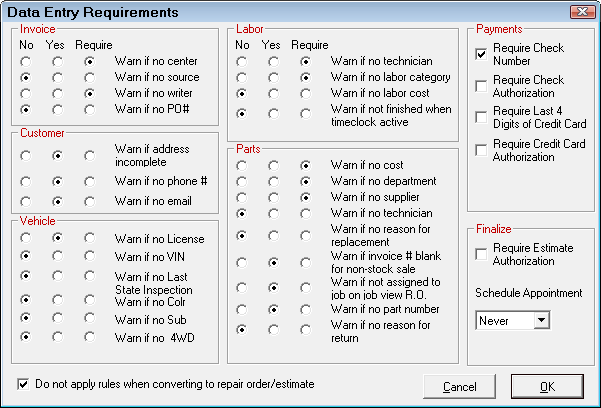
Task: Toggle 'Do not apply rules when converting' checkbox
Action: 24,384
